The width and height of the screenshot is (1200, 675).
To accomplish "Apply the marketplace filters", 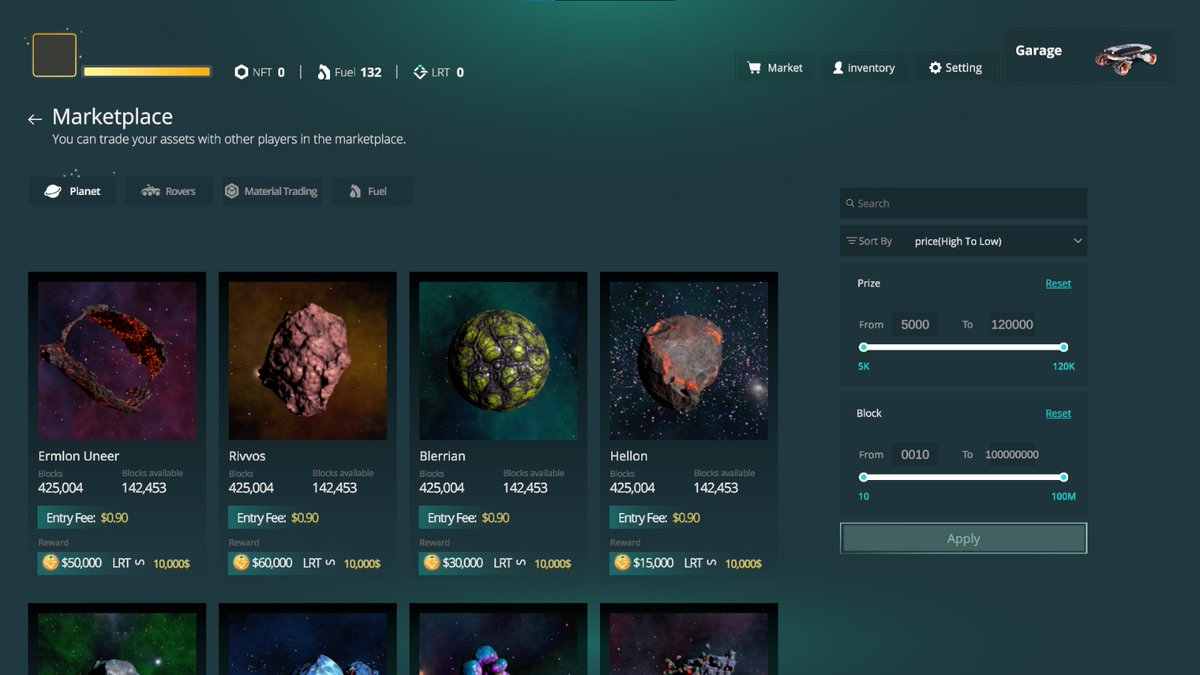I will point(963,538).
